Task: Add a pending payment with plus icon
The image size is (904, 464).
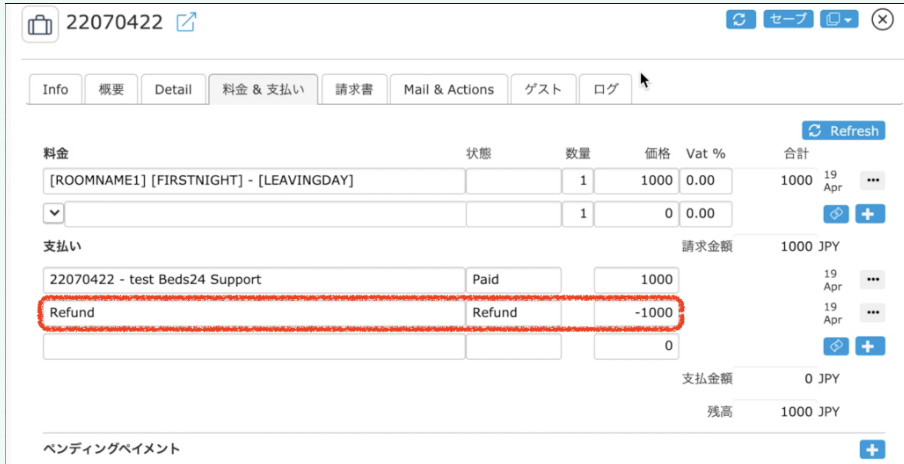Action: (872, 450)
